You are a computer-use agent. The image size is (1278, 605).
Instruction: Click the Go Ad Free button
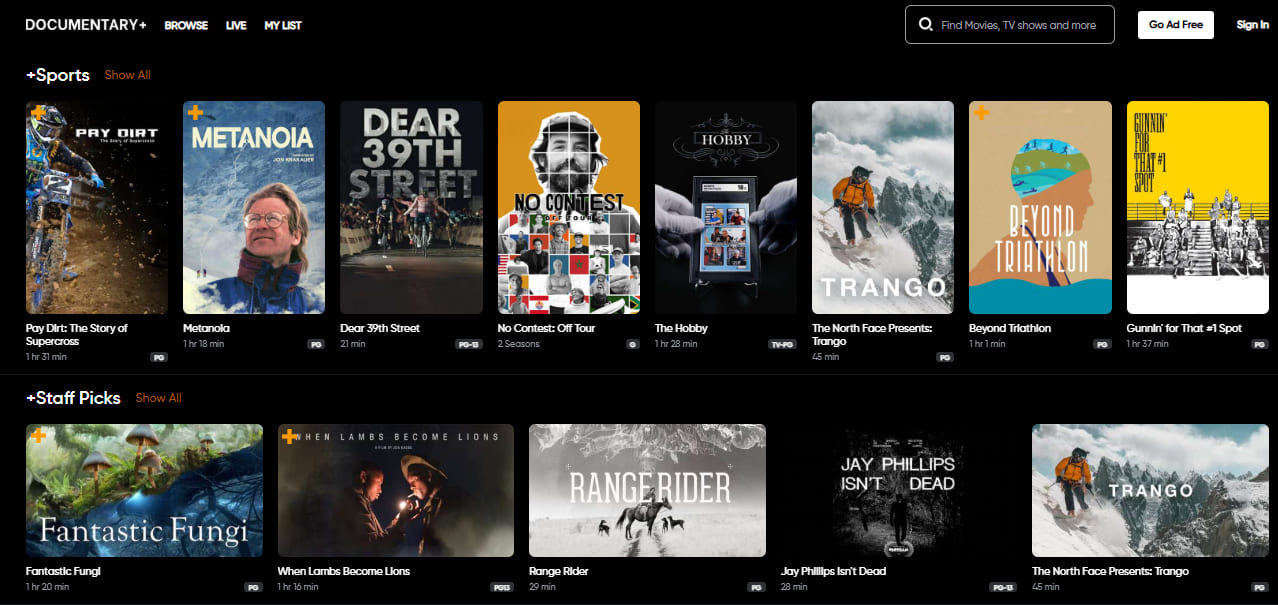1175,25
